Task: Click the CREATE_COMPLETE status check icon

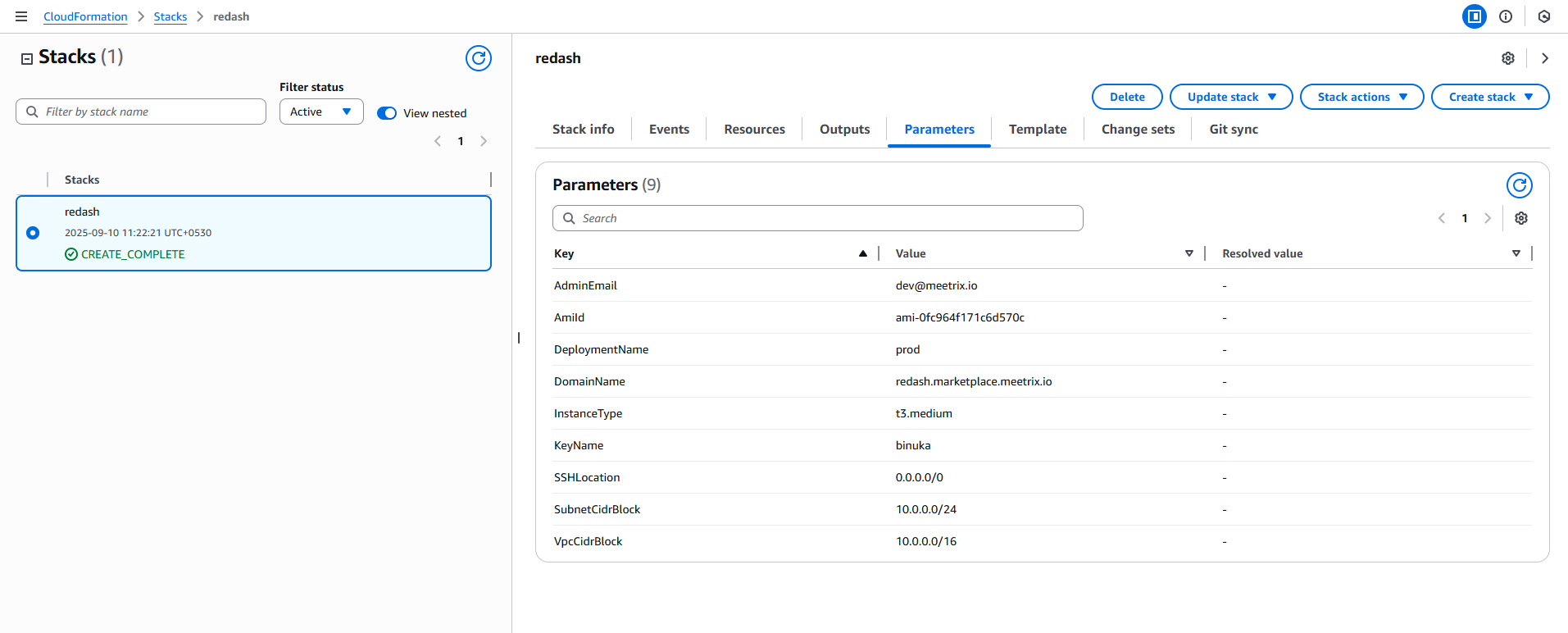Action: [71, 254]
